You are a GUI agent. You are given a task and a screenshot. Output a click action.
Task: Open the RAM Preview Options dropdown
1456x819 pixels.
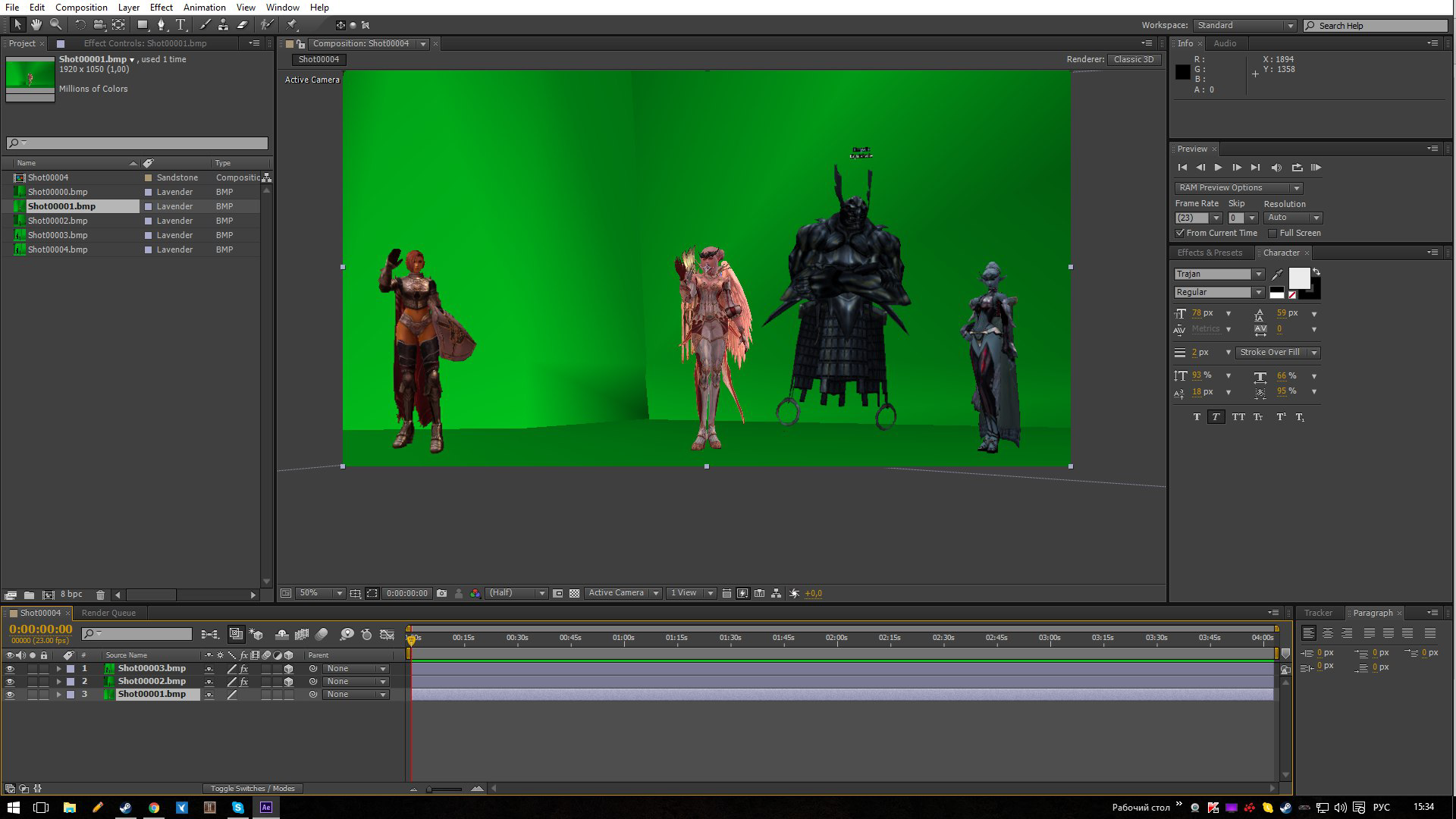[1238, 188]
